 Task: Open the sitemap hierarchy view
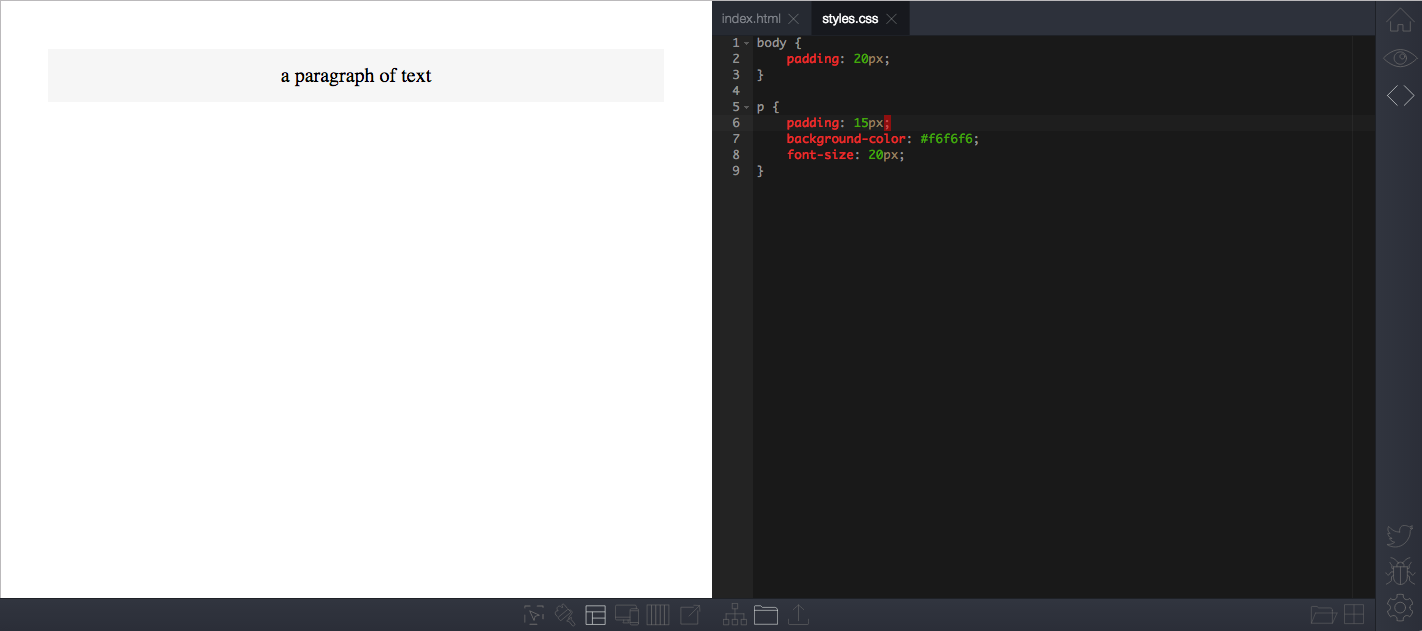click(734, 614)
